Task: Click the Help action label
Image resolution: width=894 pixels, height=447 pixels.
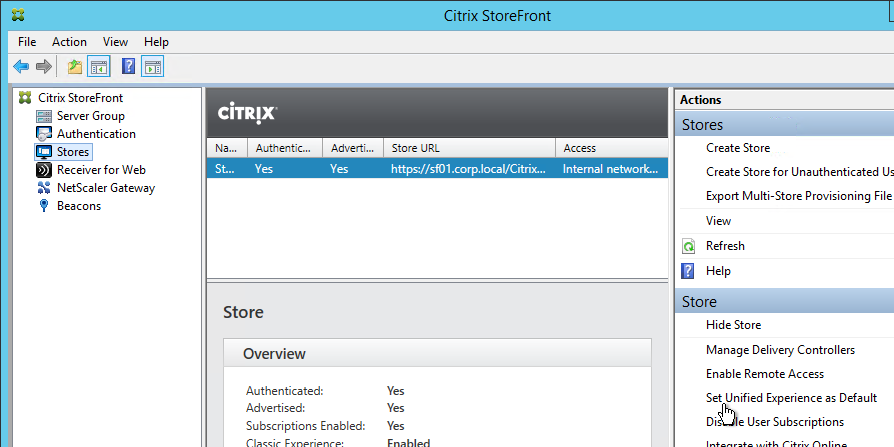Action: (718, 271)
